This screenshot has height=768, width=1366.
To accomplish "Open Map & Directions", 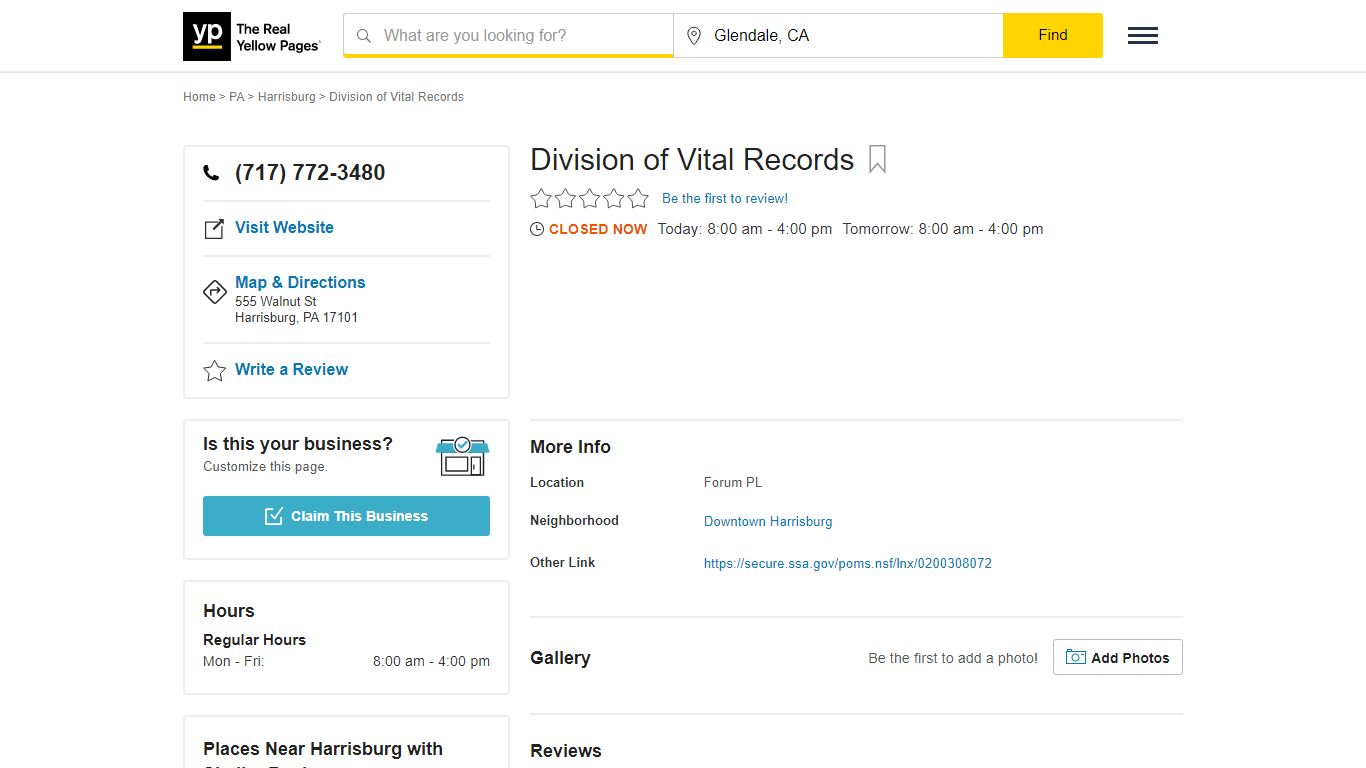I will click(300, 282).
